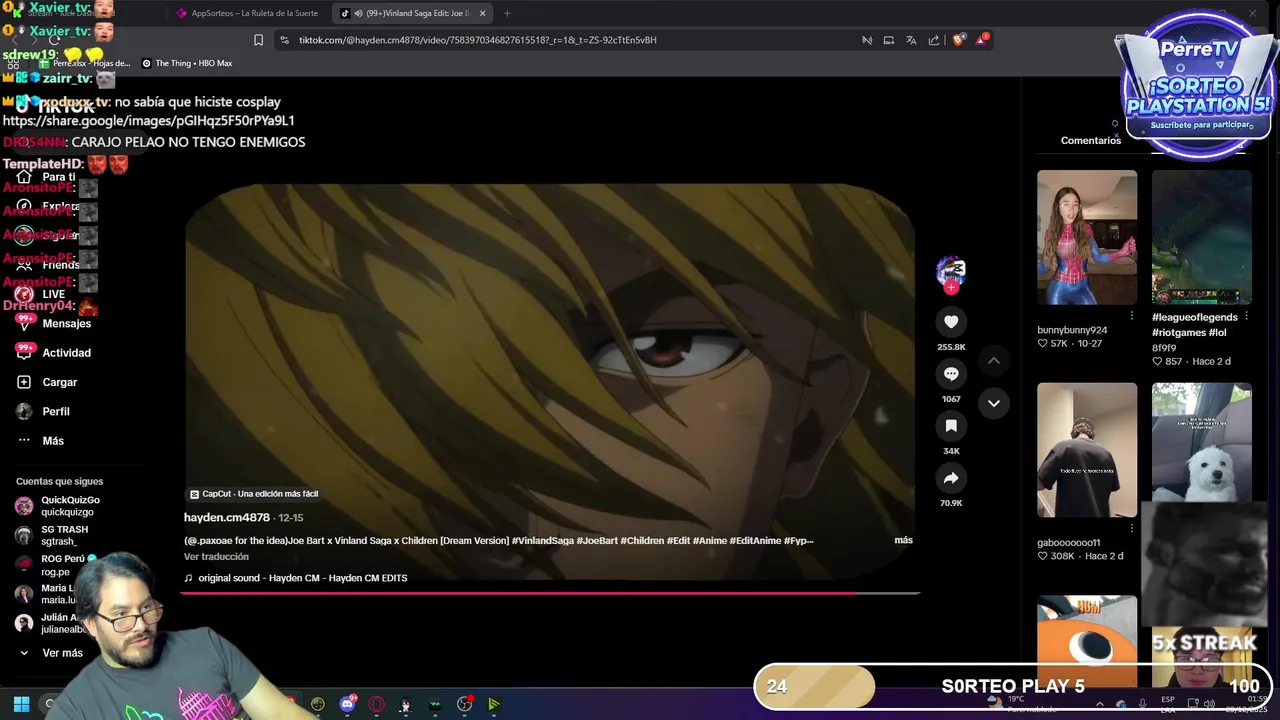Go to the next video with down chevron

994,403
